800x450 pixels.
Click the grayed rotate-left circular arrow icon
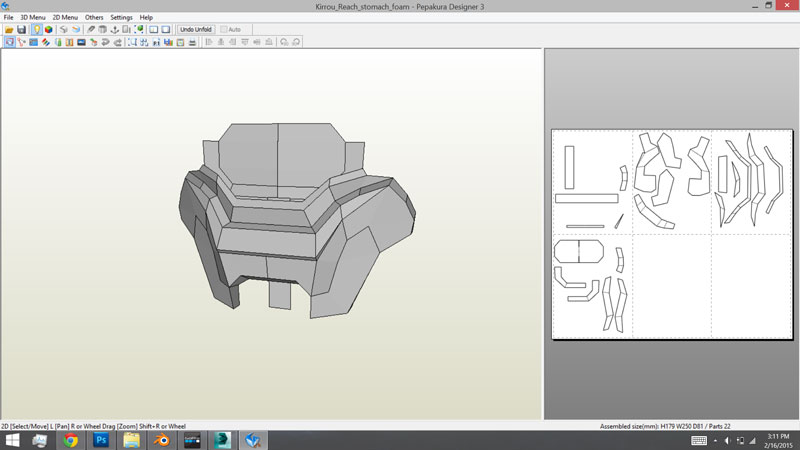tap(284, 42)
